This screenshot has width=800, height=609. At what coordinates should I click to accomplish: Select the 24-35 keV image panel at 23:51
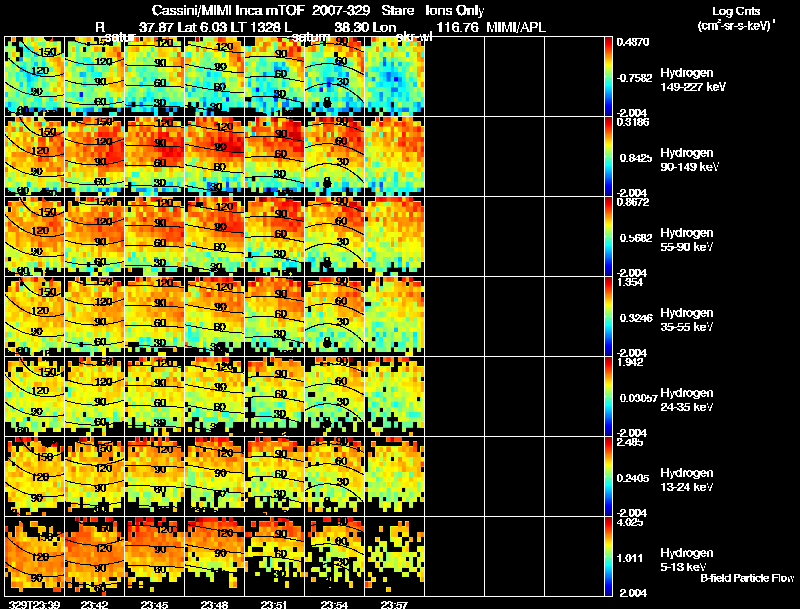[x=275, y=397]
